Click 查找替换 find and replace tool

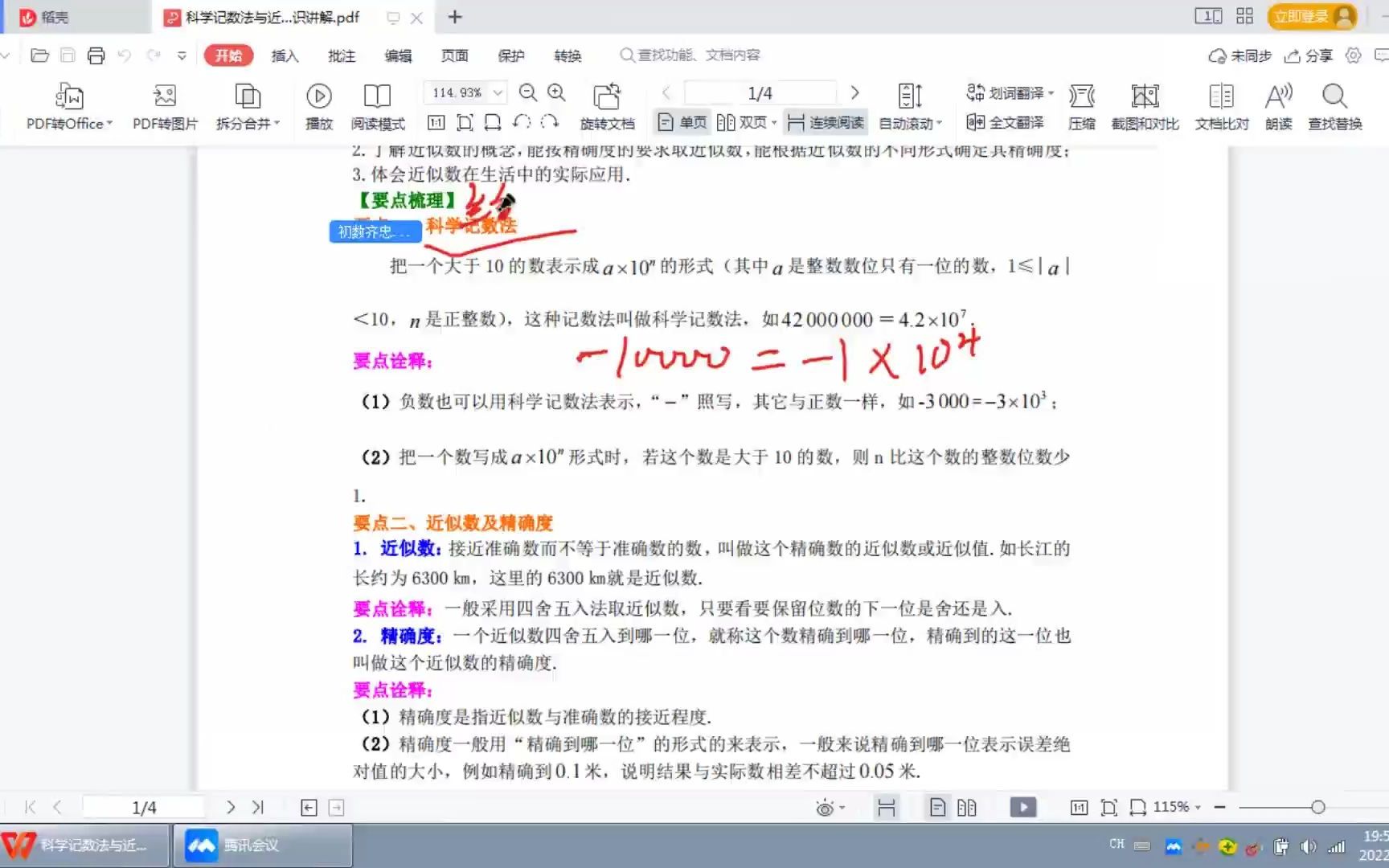[x=1335, y=106]
